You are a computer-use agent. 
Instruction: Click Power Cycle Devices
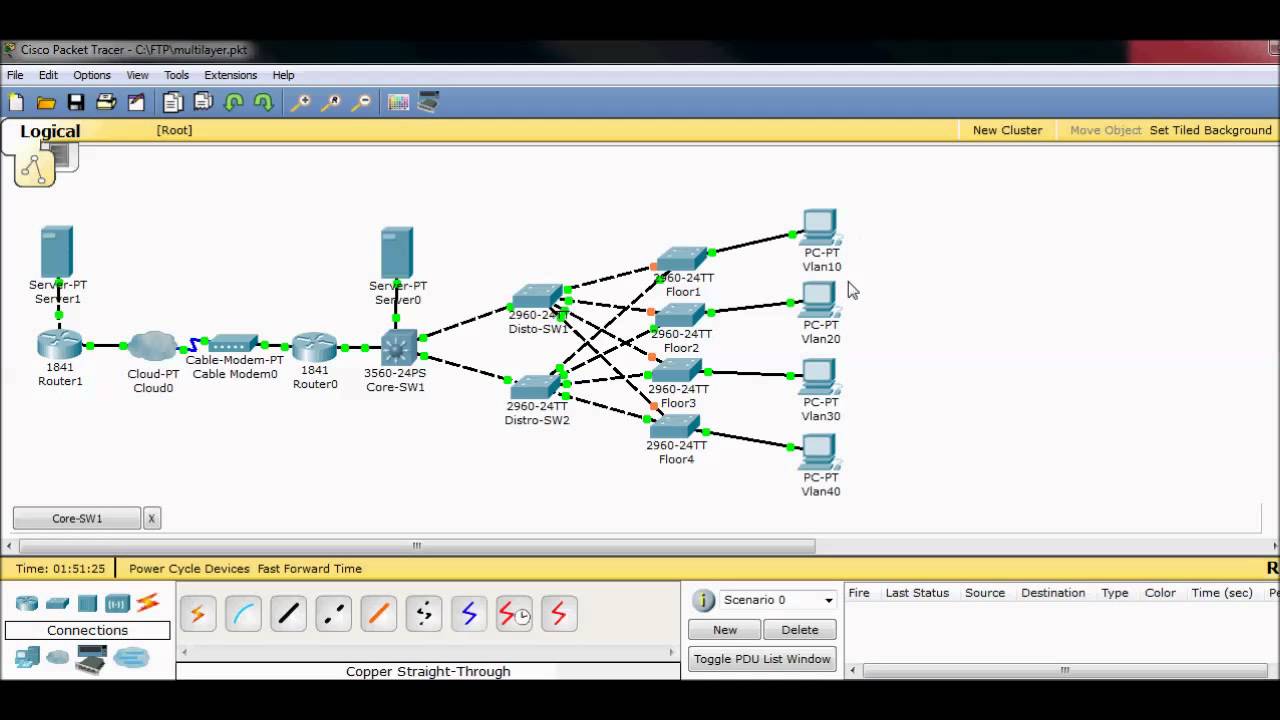pos(189,568)
